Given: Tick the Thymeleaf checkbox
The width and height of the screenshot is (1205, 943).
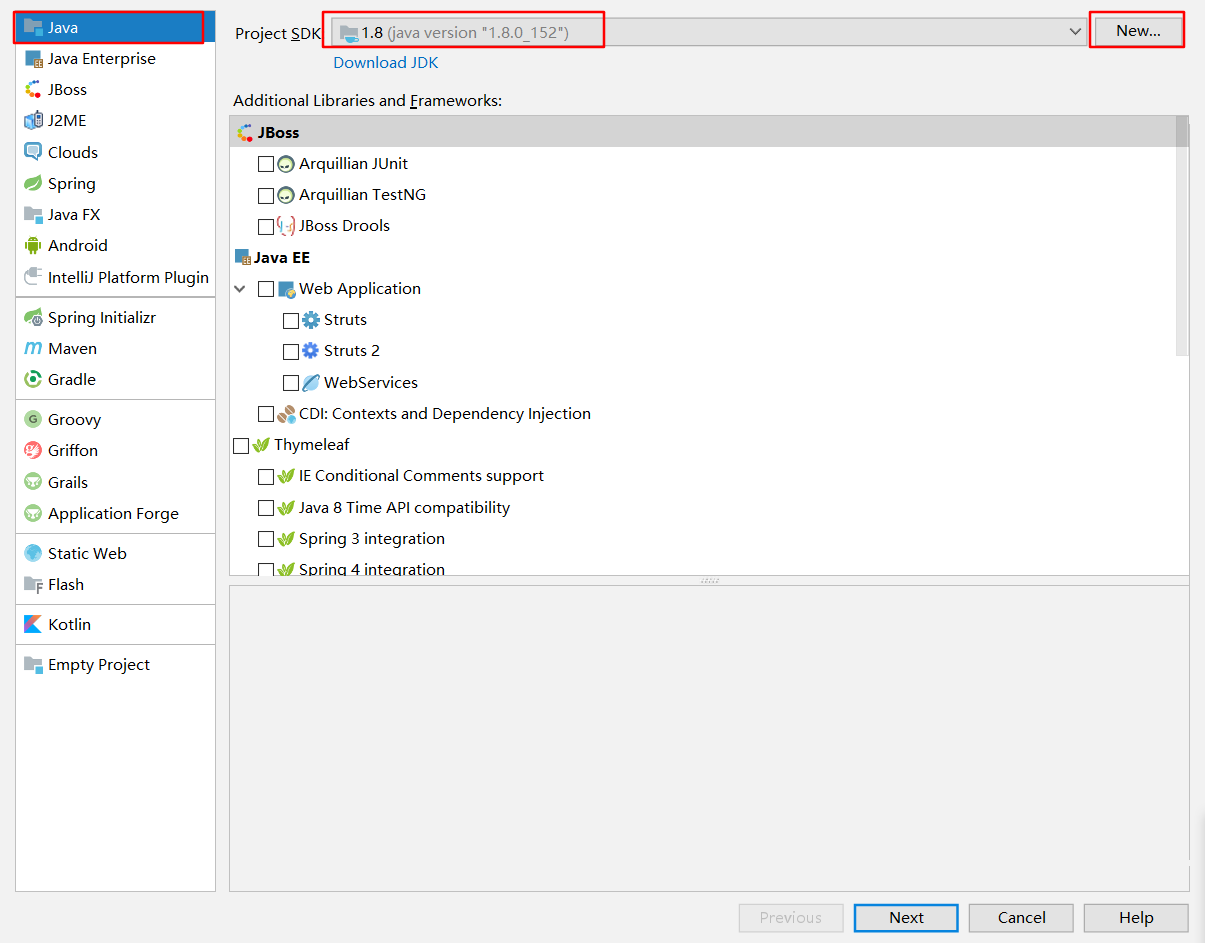Looking at the screenshot, I should pos(241,445).
